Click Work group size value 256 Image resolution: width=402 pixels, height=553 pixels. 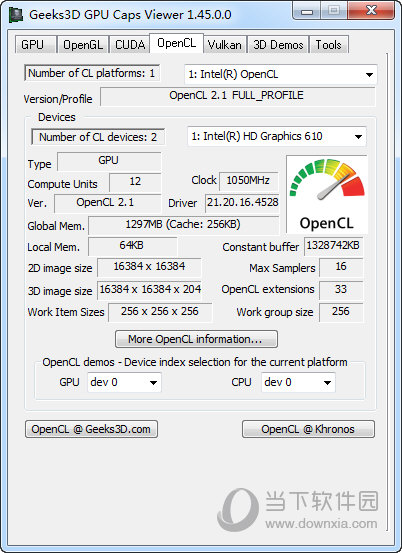341,312
